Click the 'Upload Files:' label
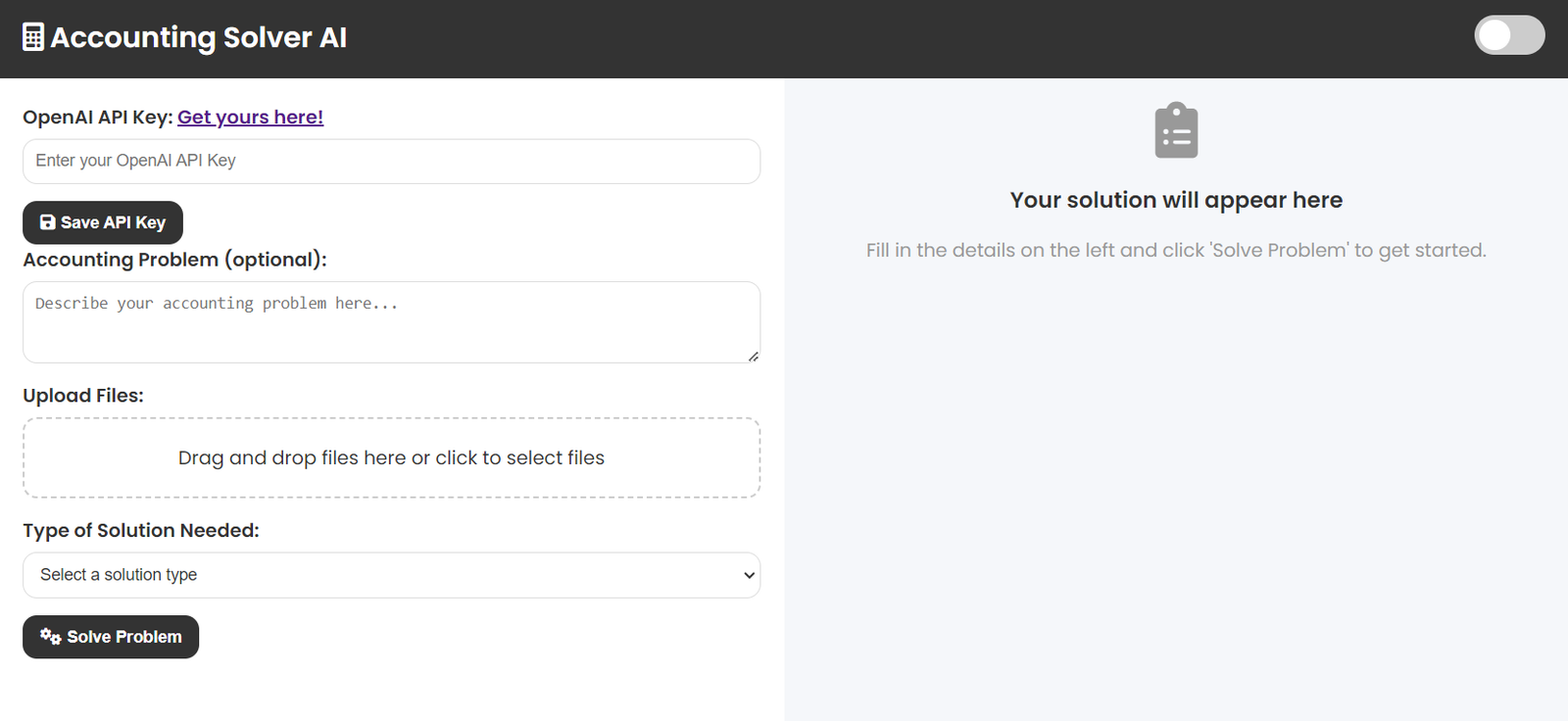The height and width of the screenshot is (721, 1568). point(83,396)
